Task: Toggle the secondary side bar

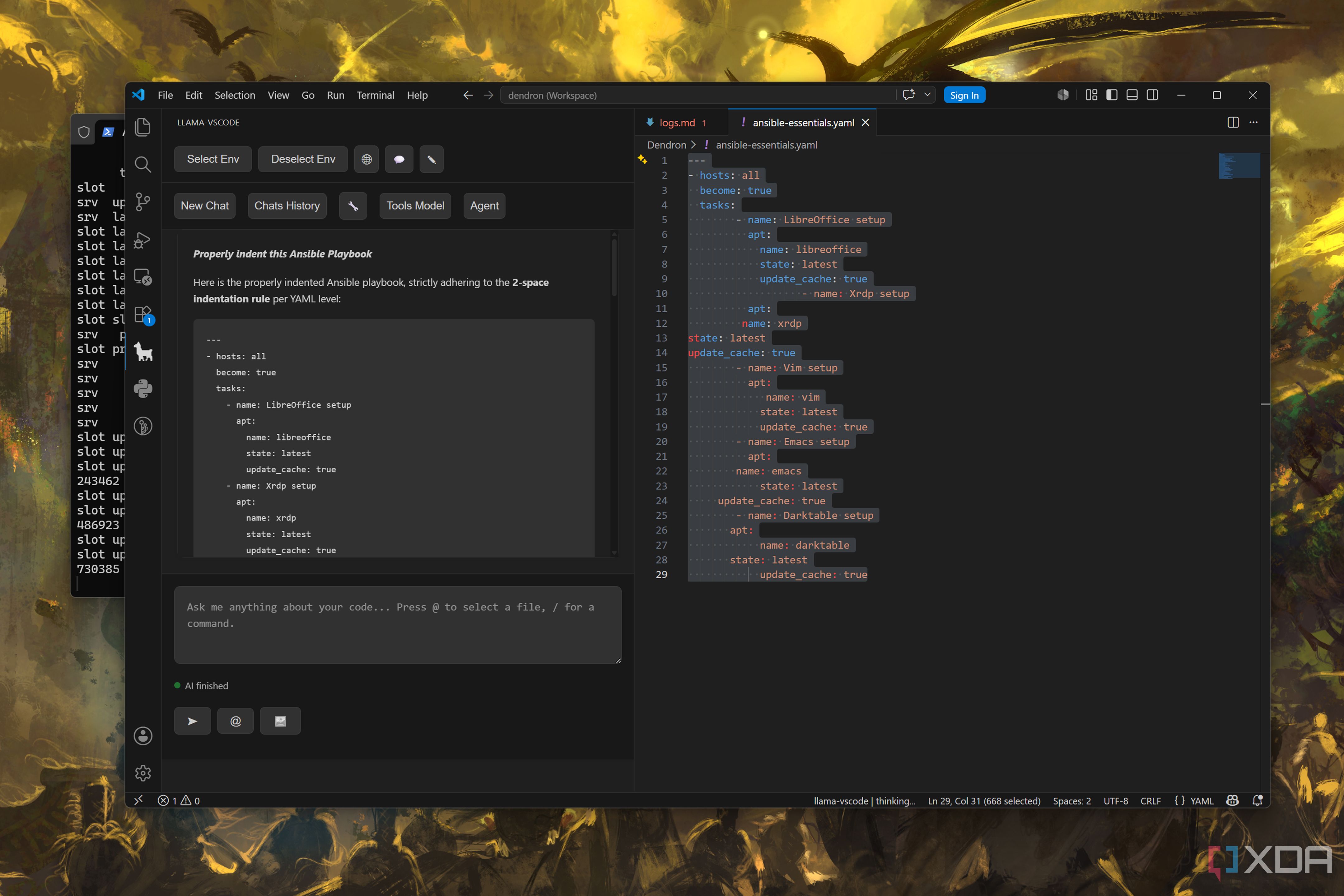Action: click(x=1153, y=95)
